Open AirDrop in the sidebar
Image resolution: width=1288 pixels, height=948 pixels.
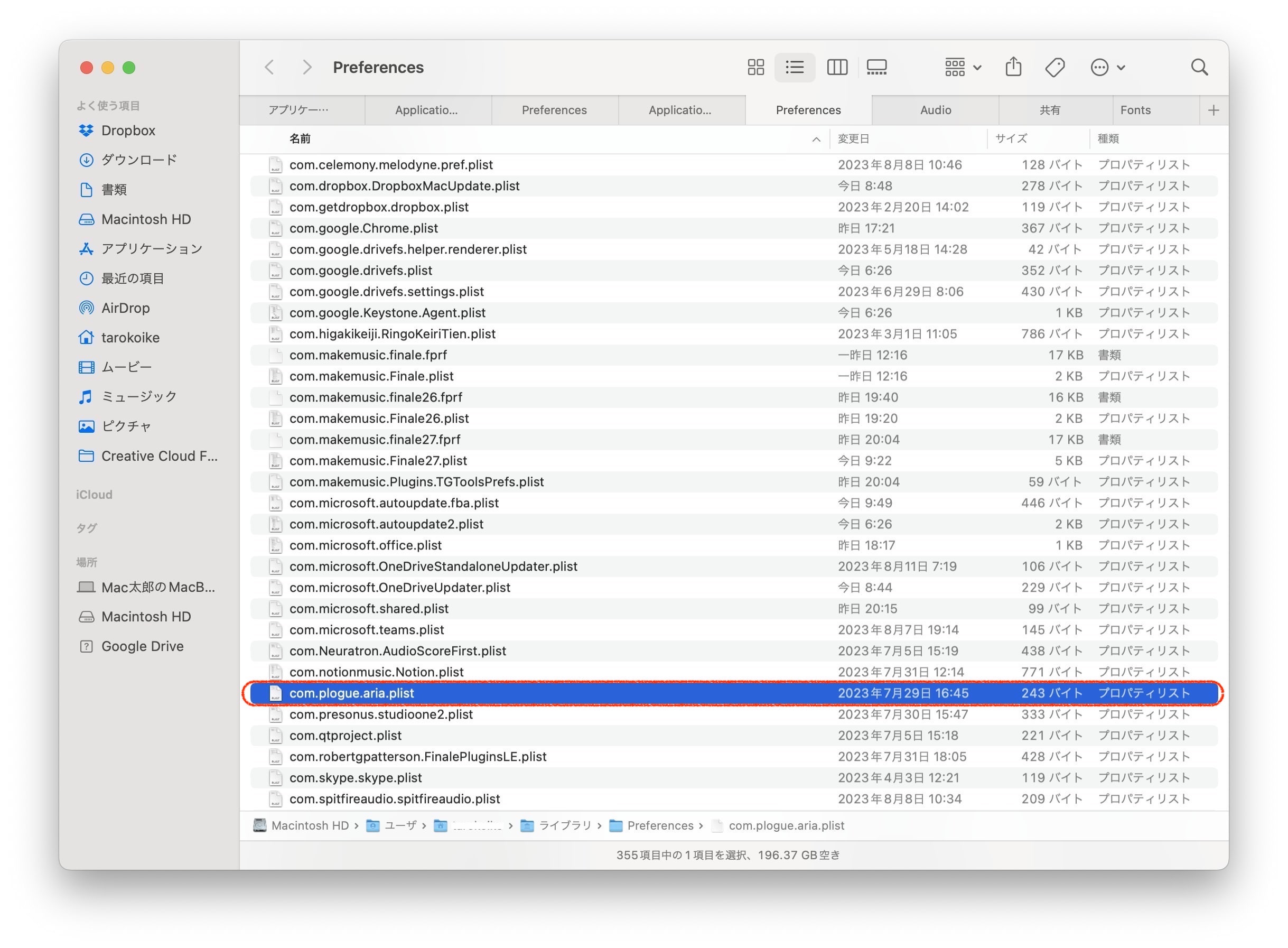coord(115,308)
